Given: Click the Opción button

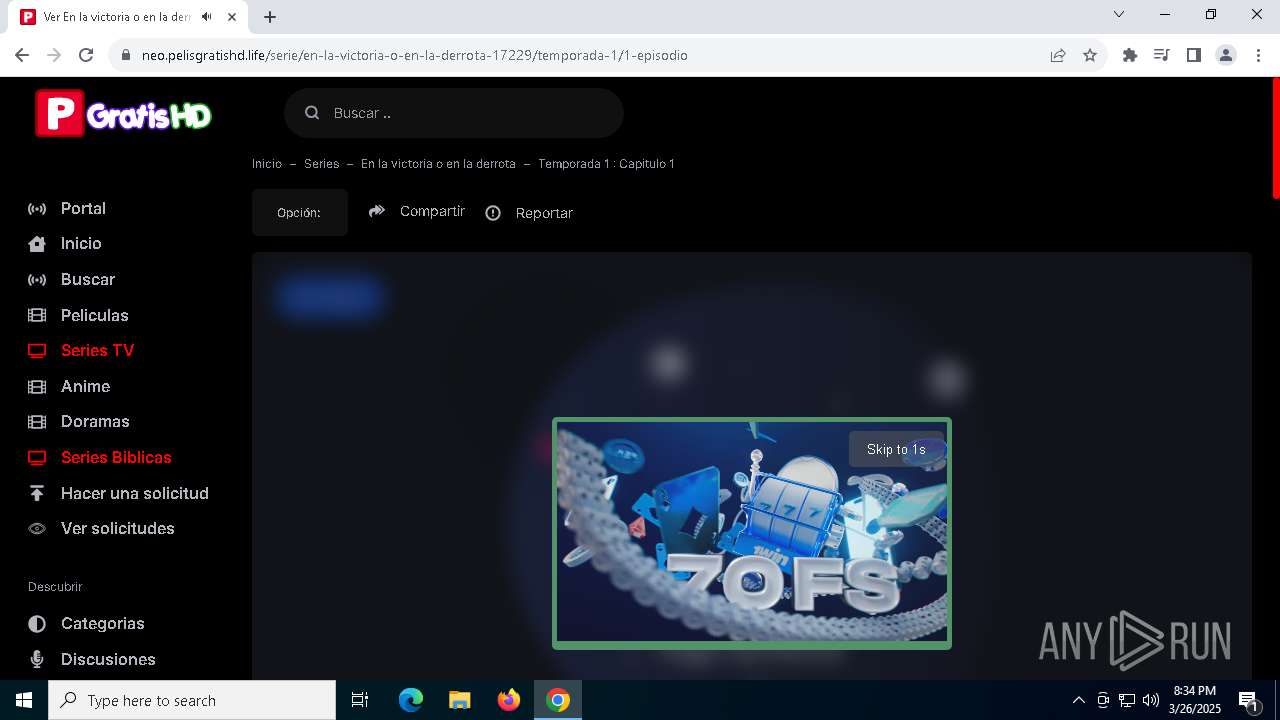Looking at the screenshot, I should click(300, 213).
